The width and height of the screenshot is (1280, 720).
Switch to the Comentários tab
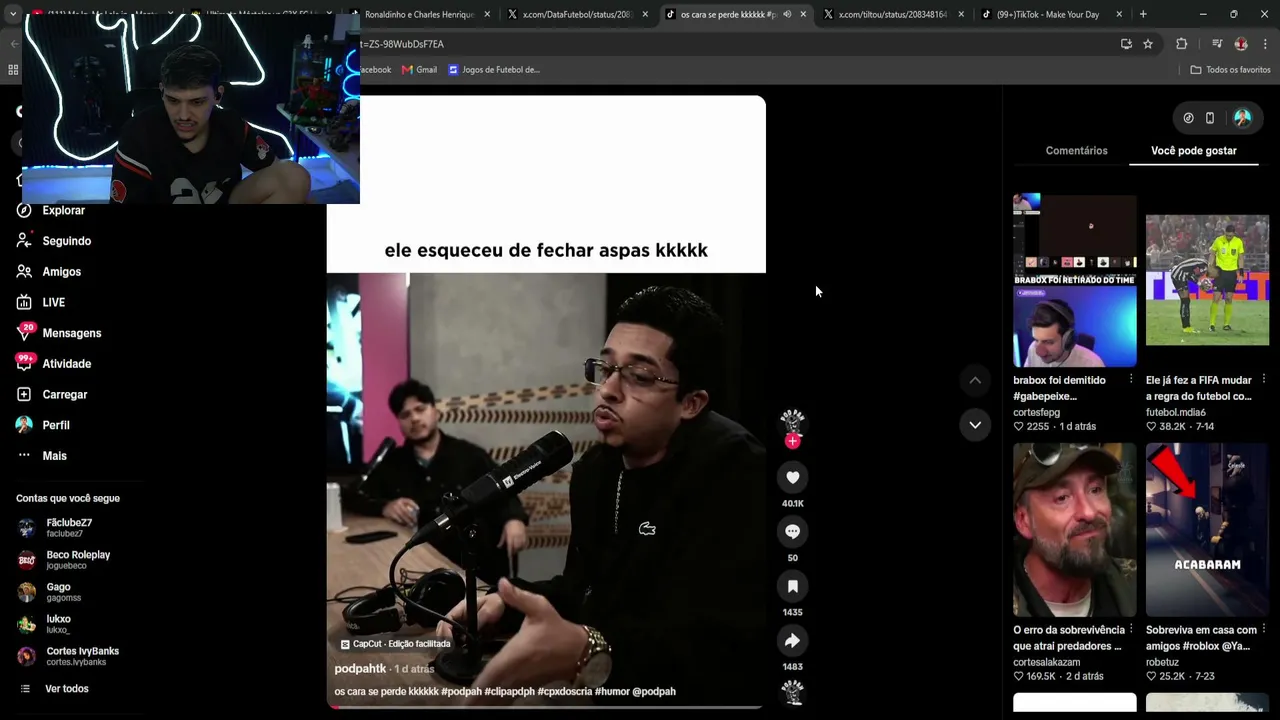[1076, 151]
